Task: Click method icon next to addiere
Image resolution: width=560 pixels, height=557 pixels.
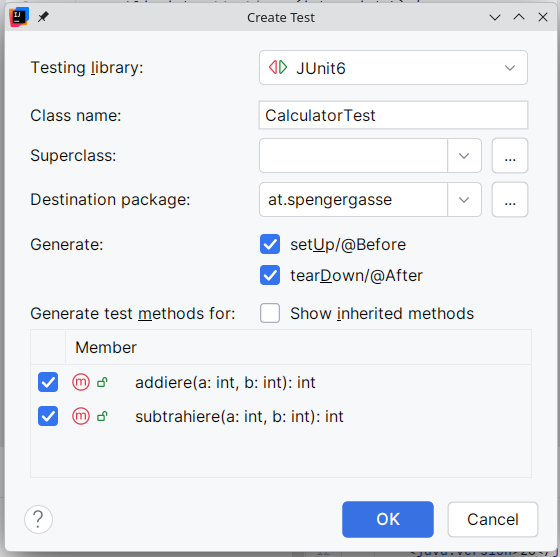Action: tap(81, 382)
